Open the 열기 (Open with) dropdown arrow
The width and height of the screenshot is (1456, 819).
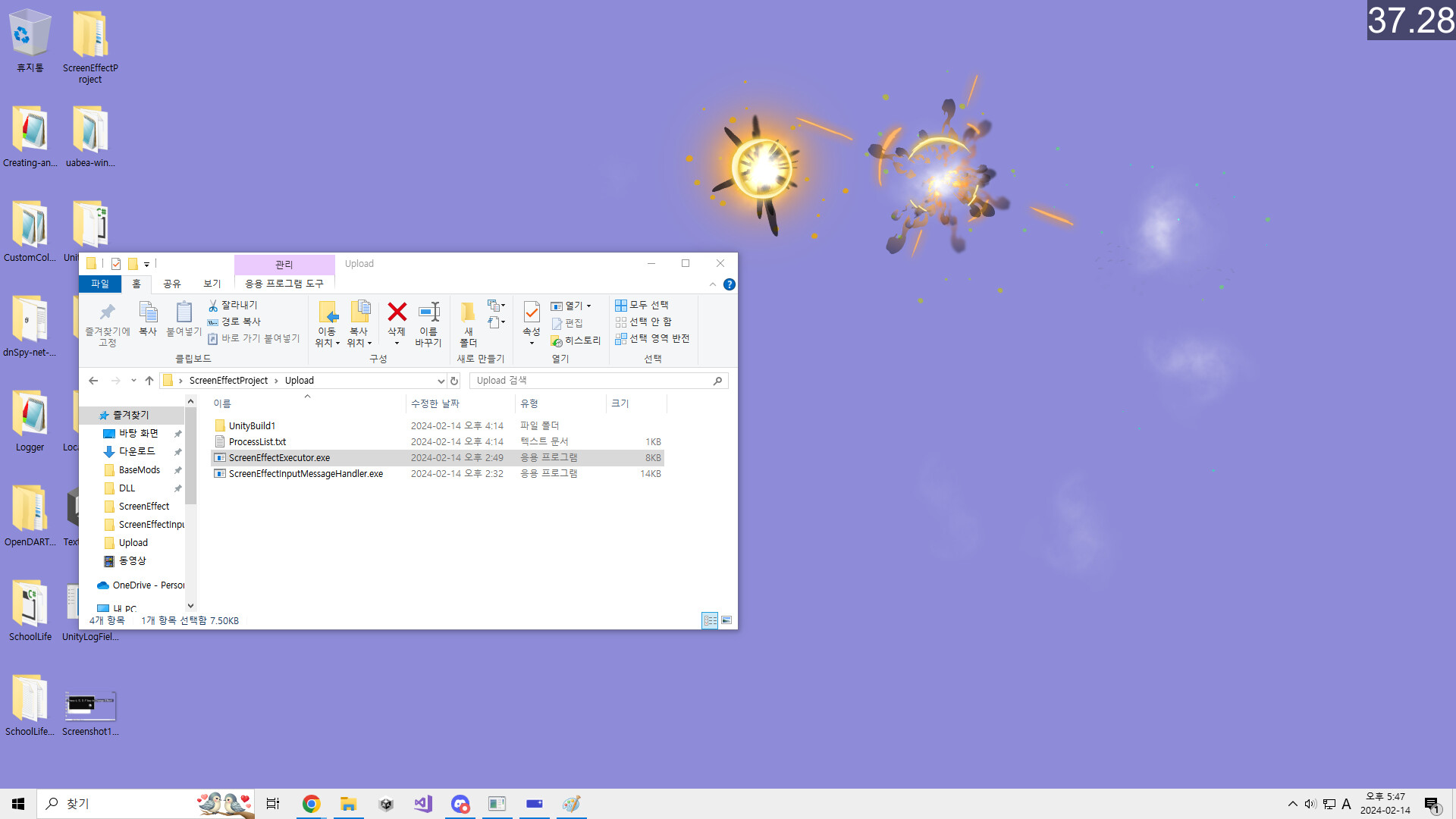pos(589,306)
